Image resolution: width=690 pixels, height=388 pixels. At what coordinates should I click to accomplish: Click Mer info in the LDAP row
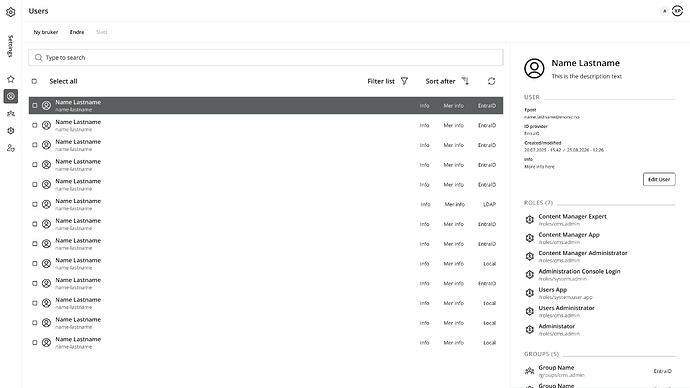tap(455, 205)
